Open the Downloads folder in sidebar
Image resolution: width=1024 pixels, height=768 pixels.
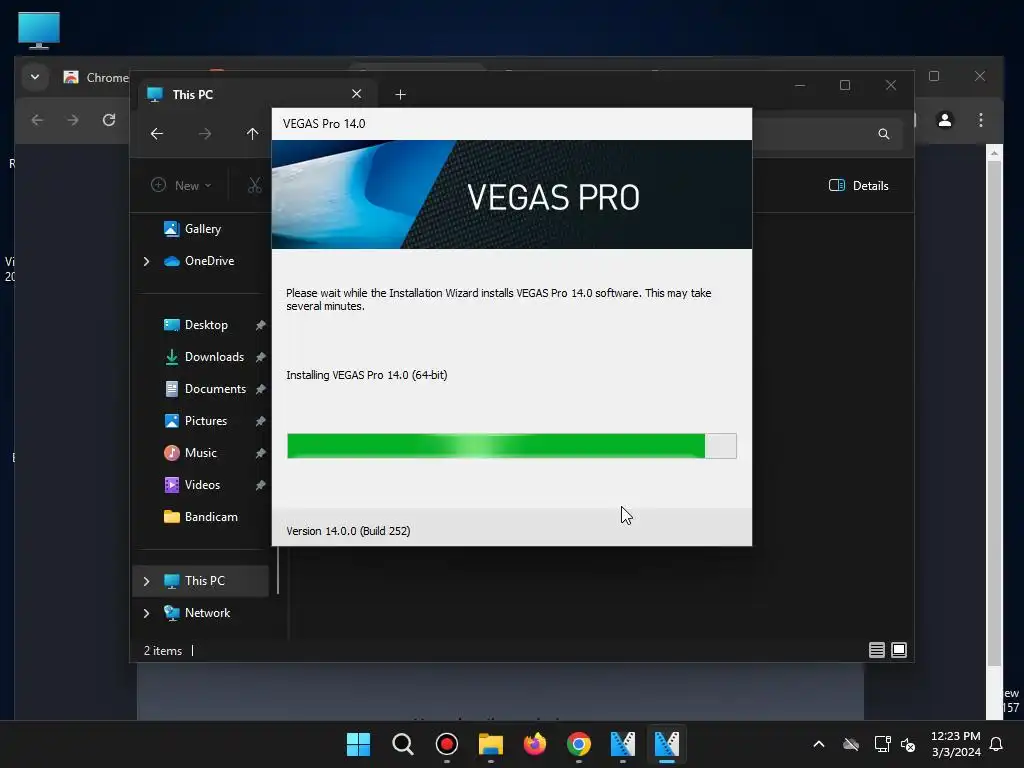coord(204,357)
